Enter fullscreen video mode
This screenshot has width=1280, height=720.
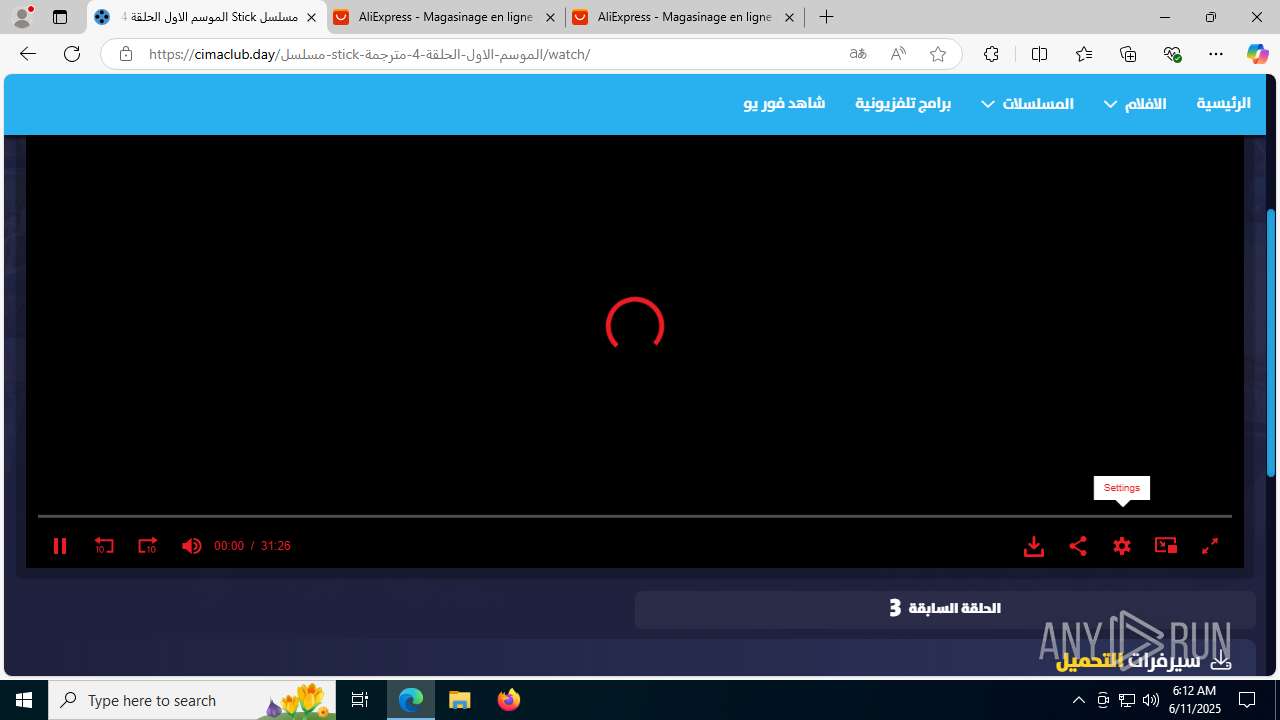point(1210,546)
